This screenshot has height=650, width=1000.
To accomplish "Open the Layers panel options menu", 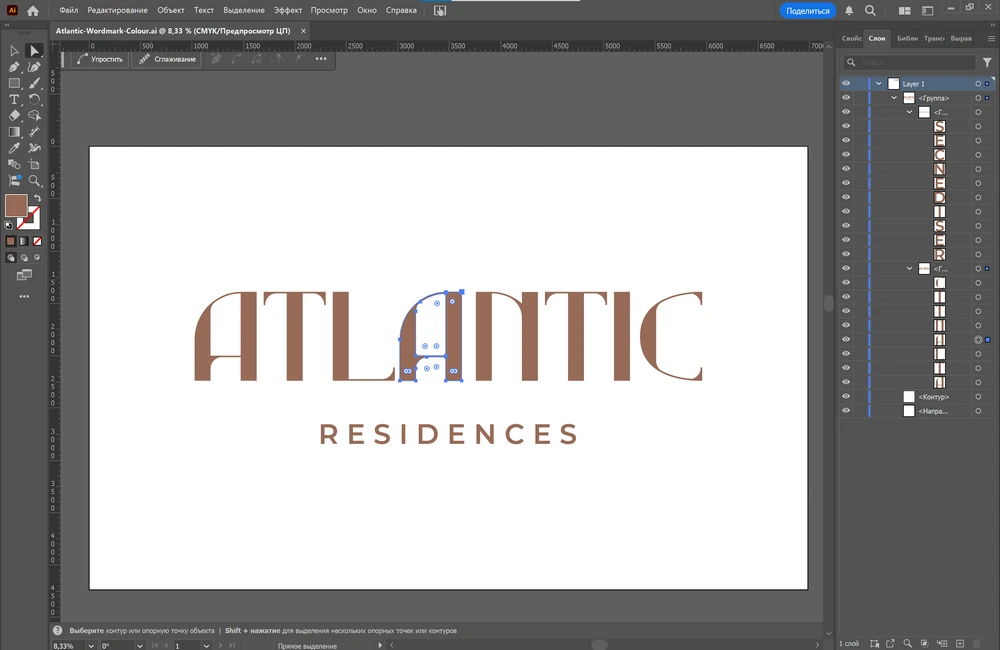I will pos(989,38).
